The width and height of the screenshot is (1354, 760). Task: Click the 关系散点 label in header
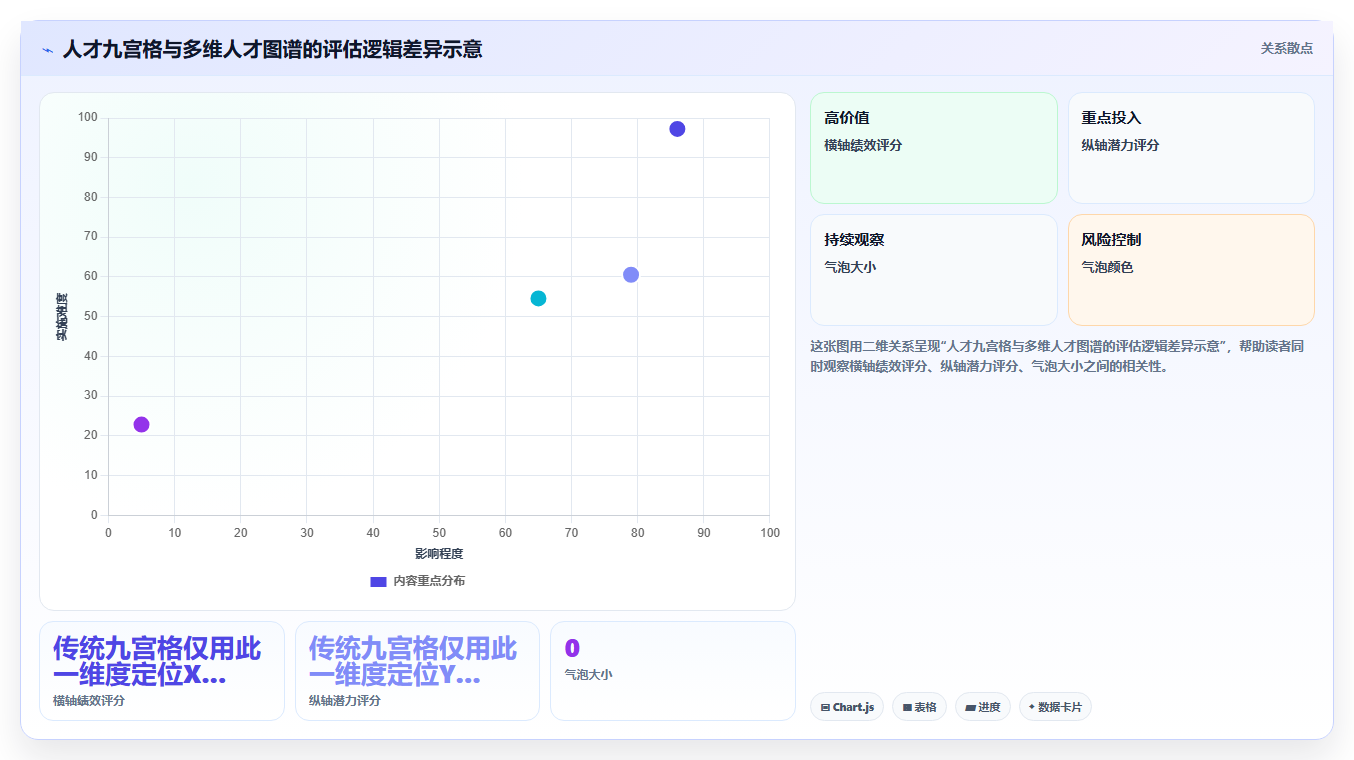(x=1286, y=48)
